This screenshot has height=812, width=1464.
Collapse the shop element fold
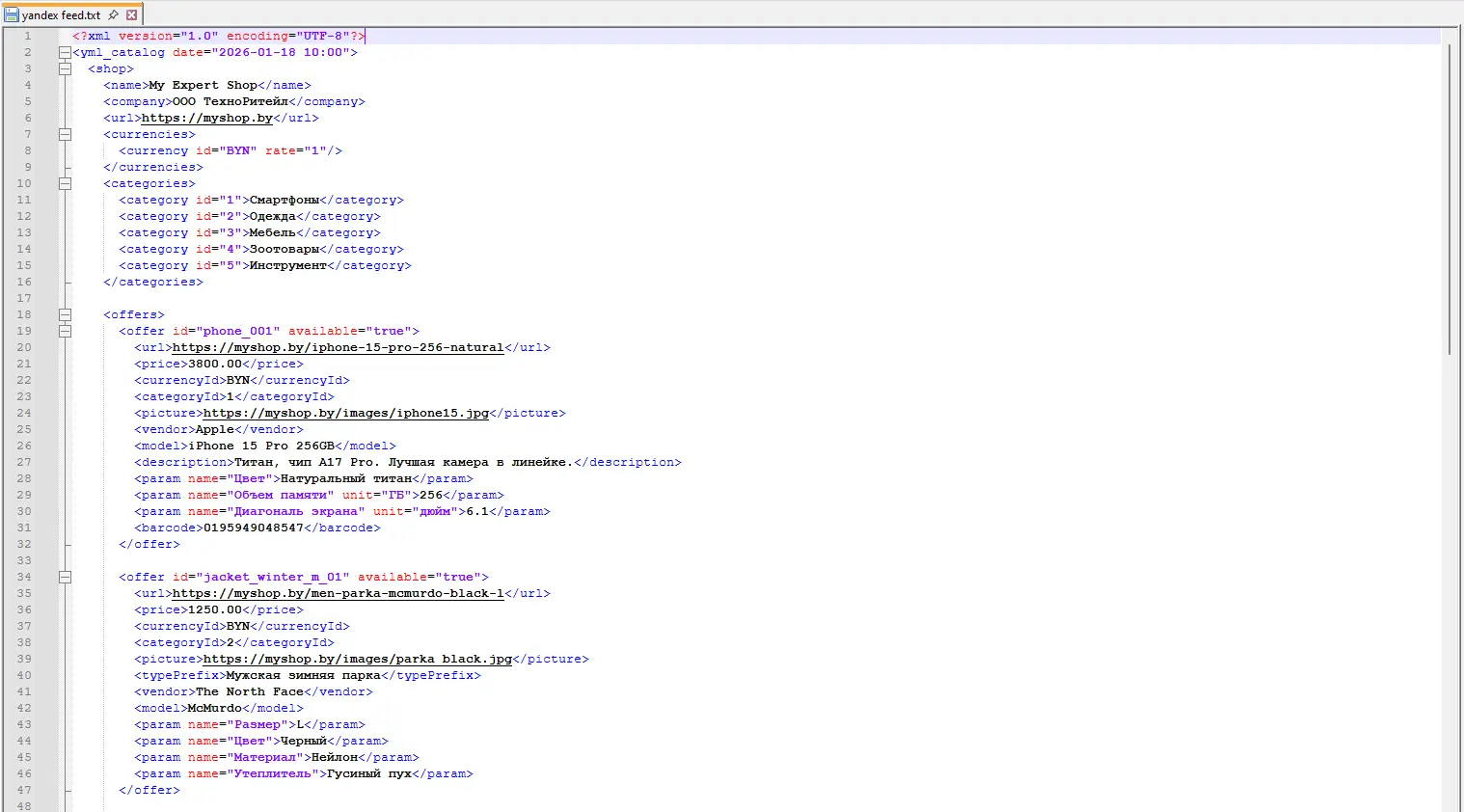[x=65, y=69]
